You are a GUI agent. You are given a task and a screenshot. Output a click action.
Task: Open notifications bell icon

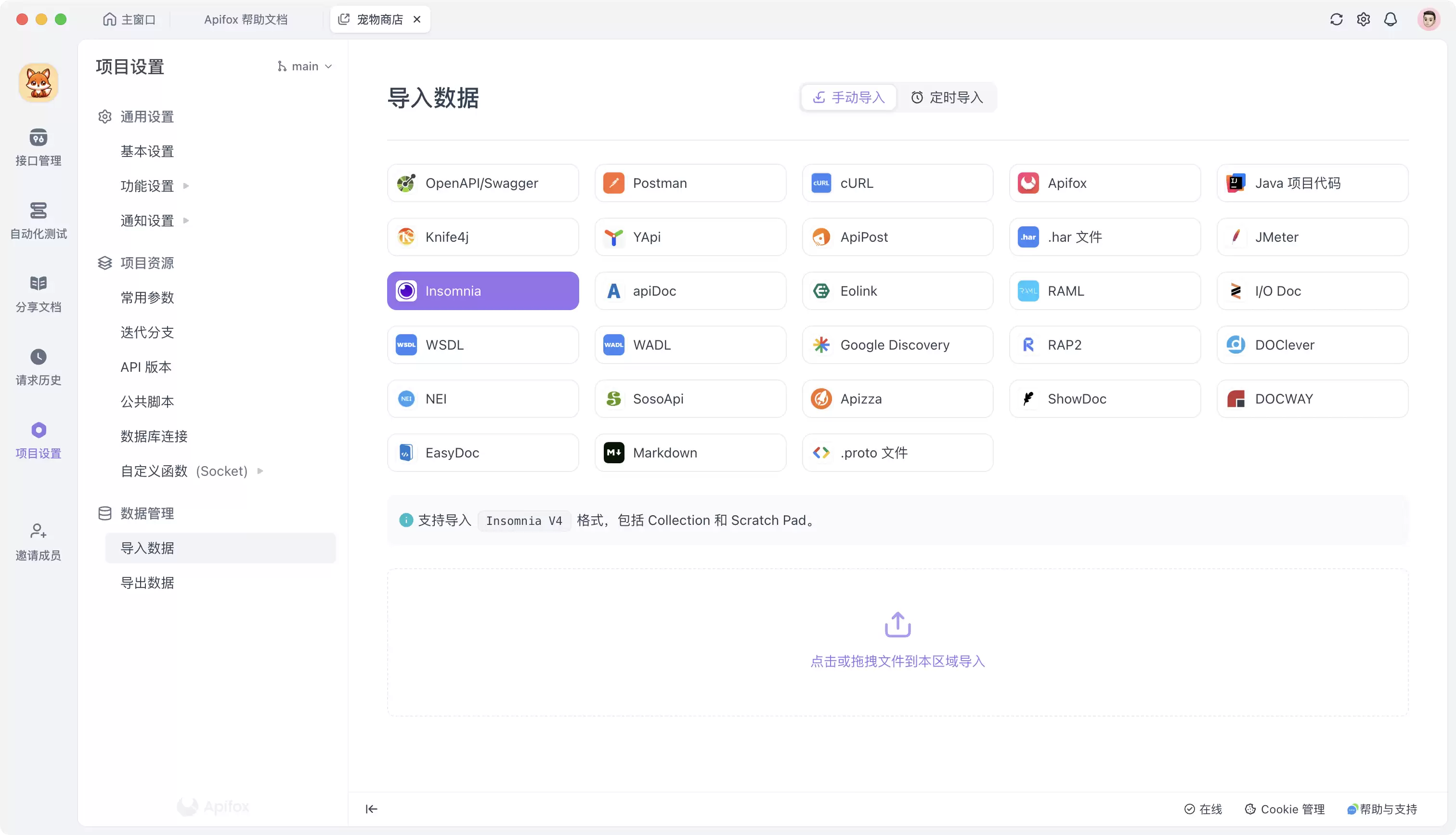point(1390,19)
